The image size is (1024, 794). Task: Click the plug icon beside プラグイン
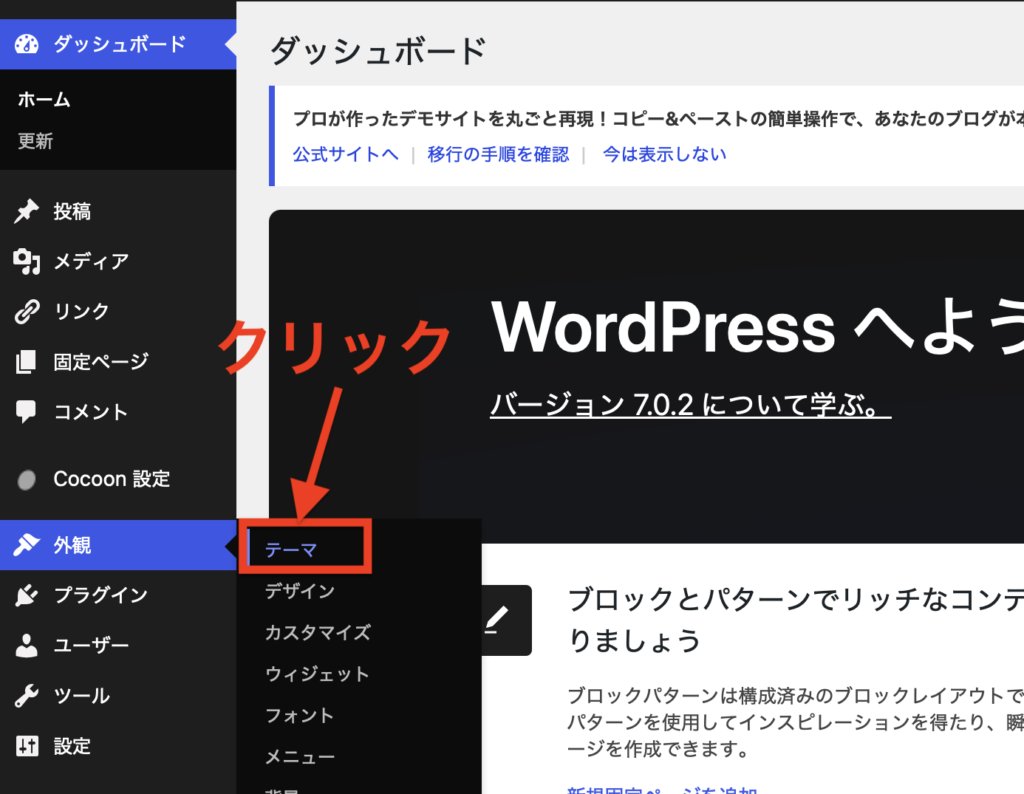pos(26,595)
